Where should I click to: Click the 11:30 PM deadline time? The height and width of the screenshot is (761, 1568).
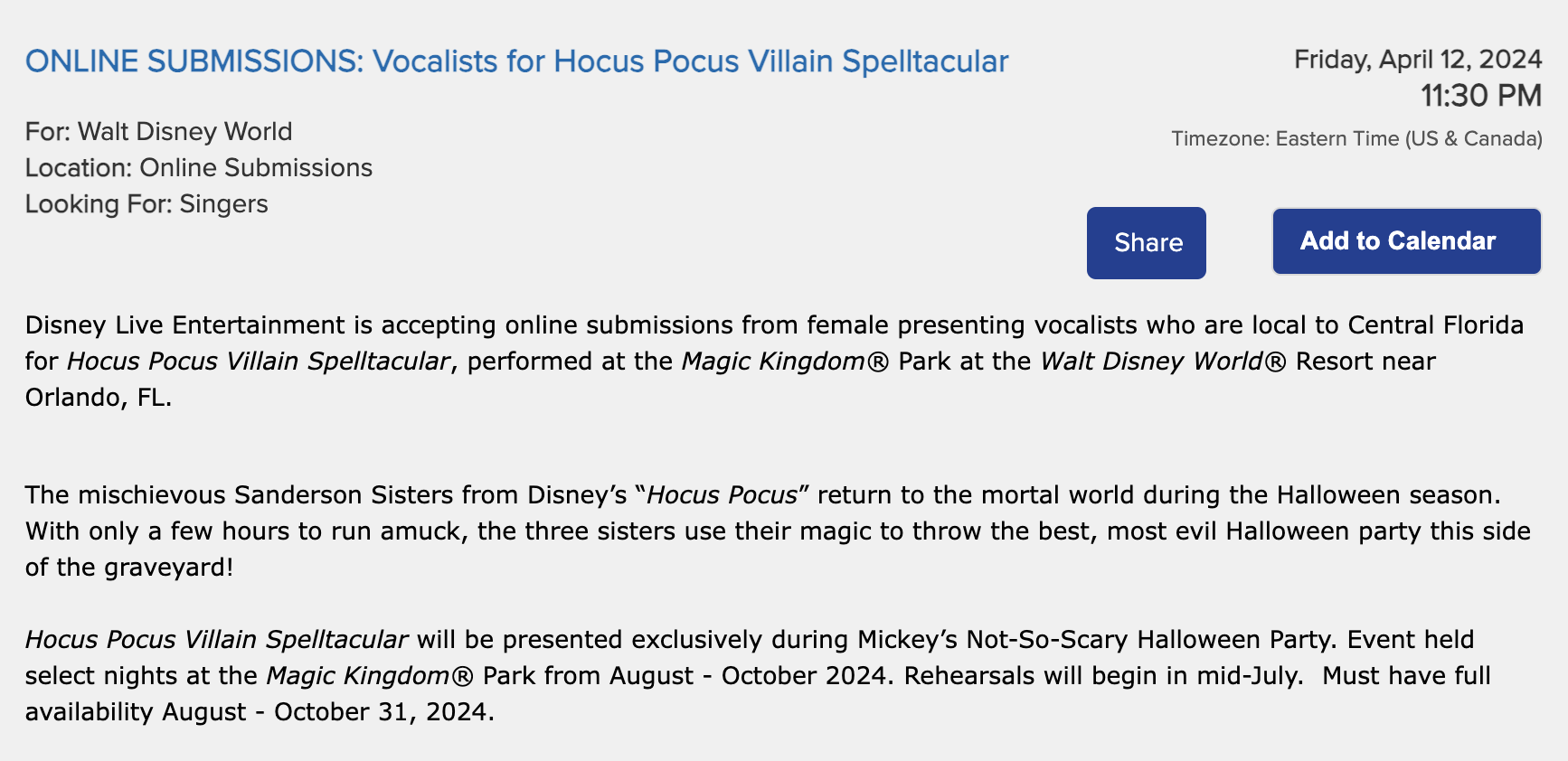[1480, 96]
